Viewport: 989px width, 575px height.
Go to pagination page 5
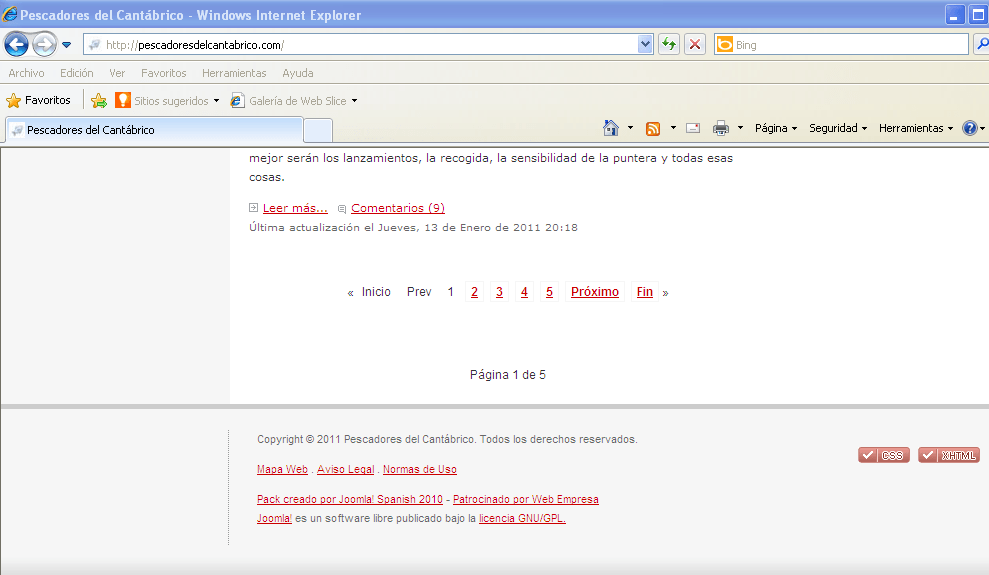(549, 292)
